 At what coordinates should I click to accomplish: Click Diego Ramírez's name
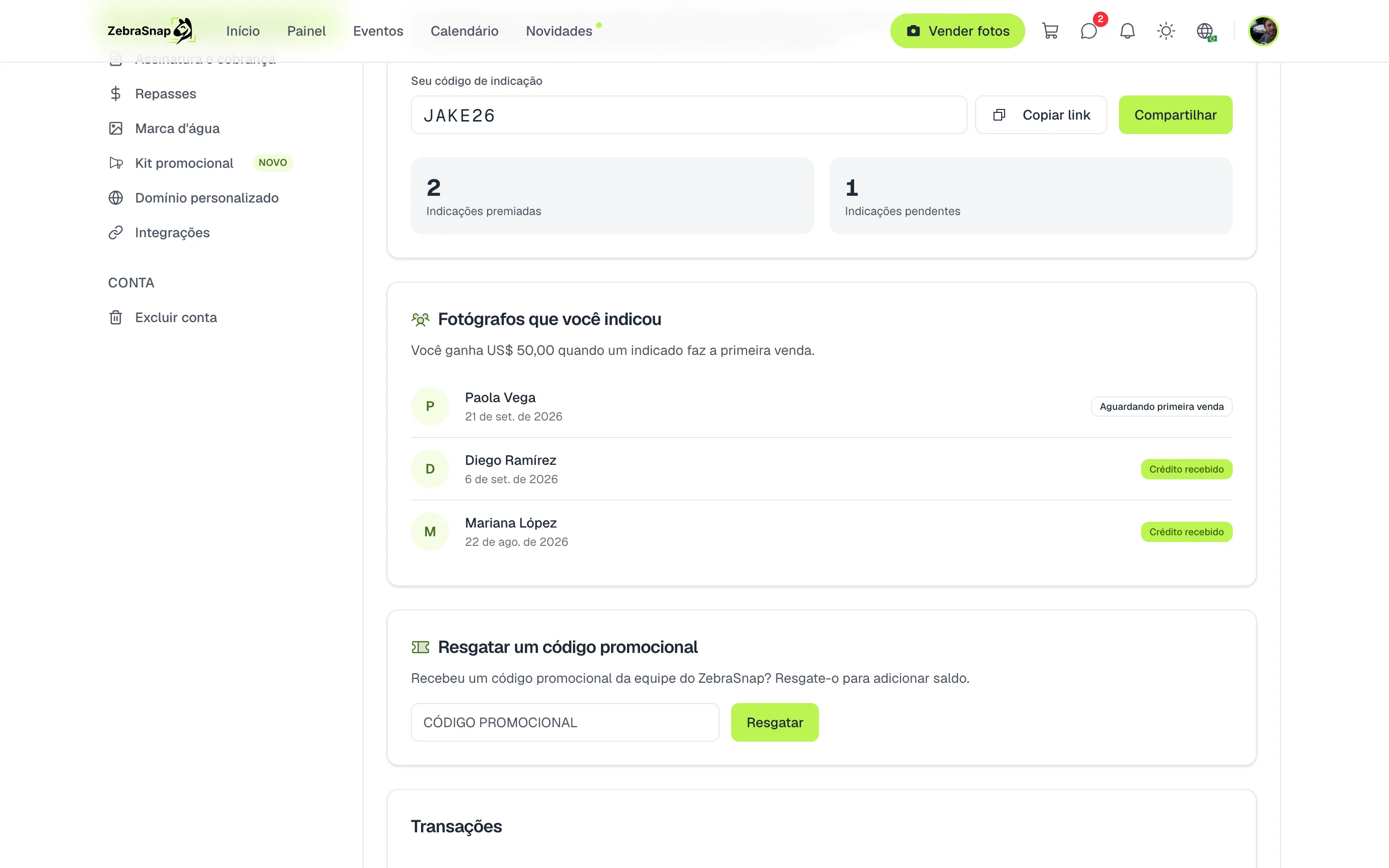(x=510, y=461)
